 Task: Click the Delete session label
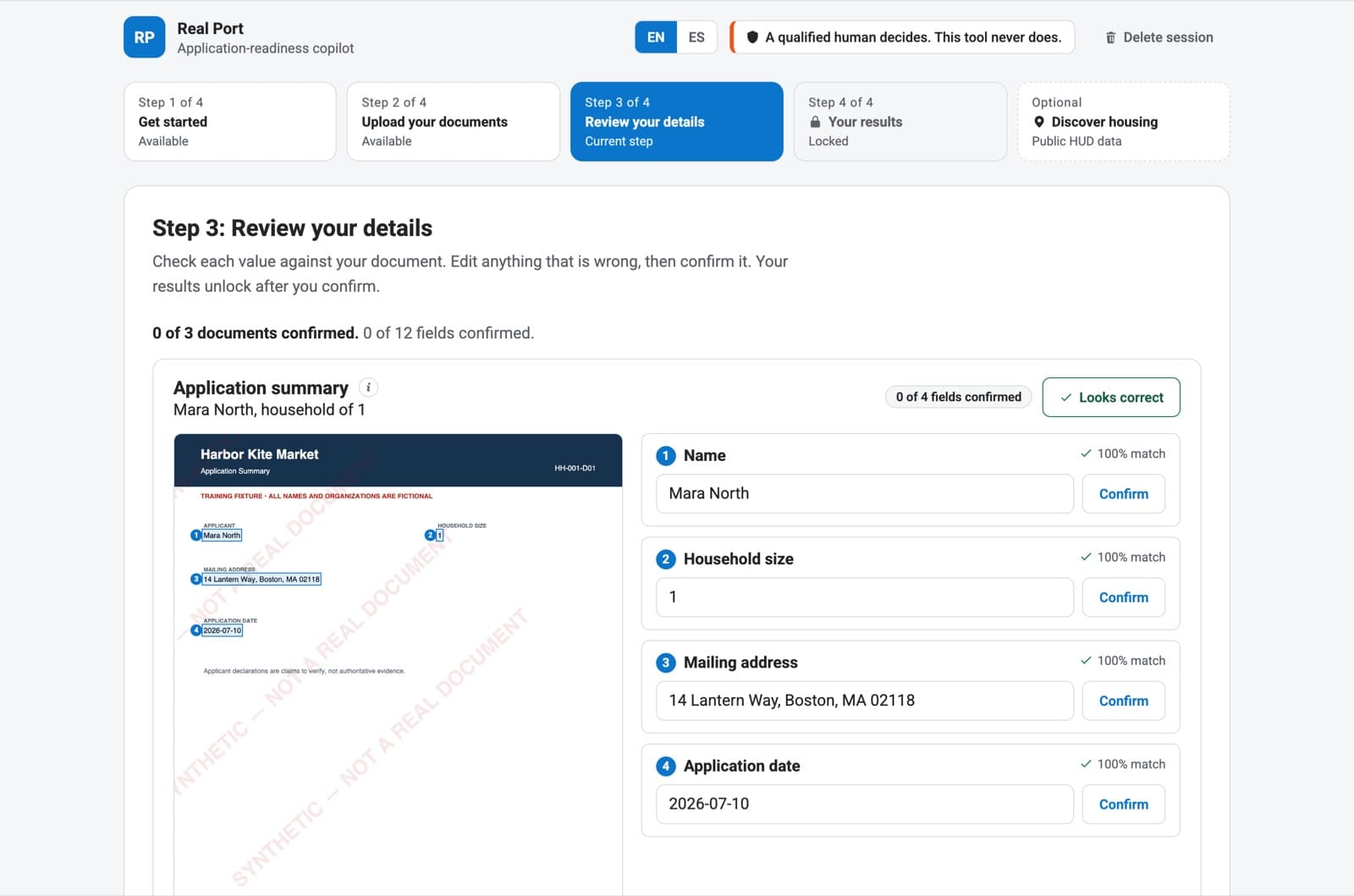[1168, 37]
